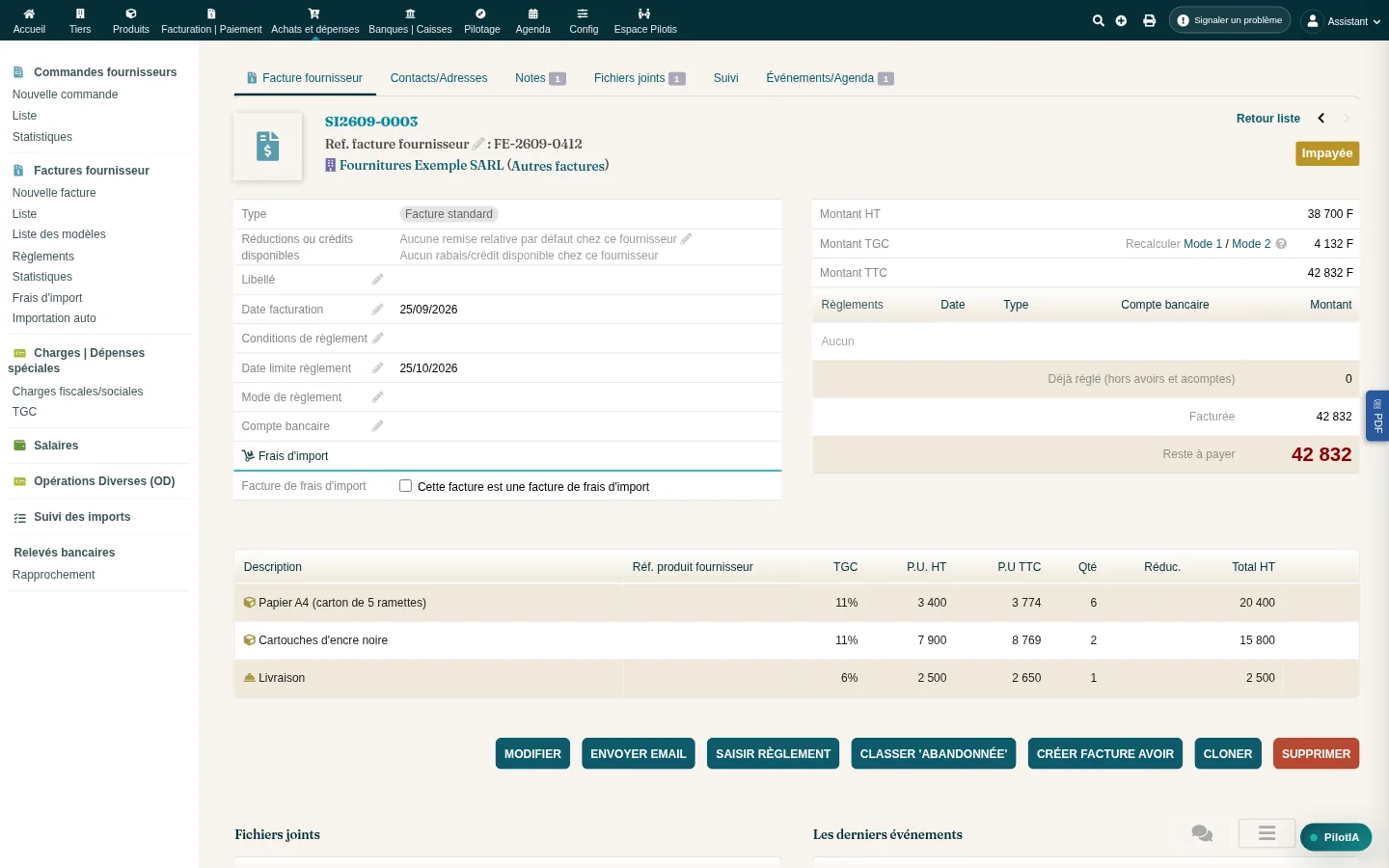This screenshot has width=1389, height=868.
Task: Open the Fichiers joints tab
Action: [x=640, y=78]
